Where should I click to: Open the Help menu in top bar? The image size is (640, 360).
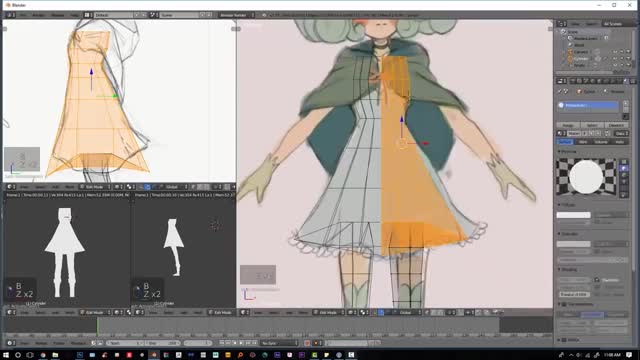[74, 15]
